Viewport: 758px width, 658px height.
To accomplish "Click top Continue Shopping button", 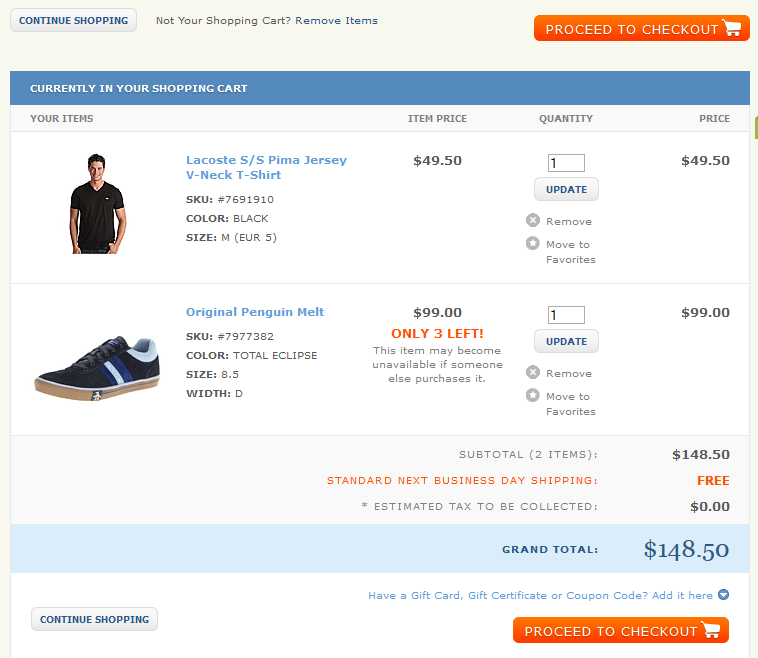I will point(73,20).
